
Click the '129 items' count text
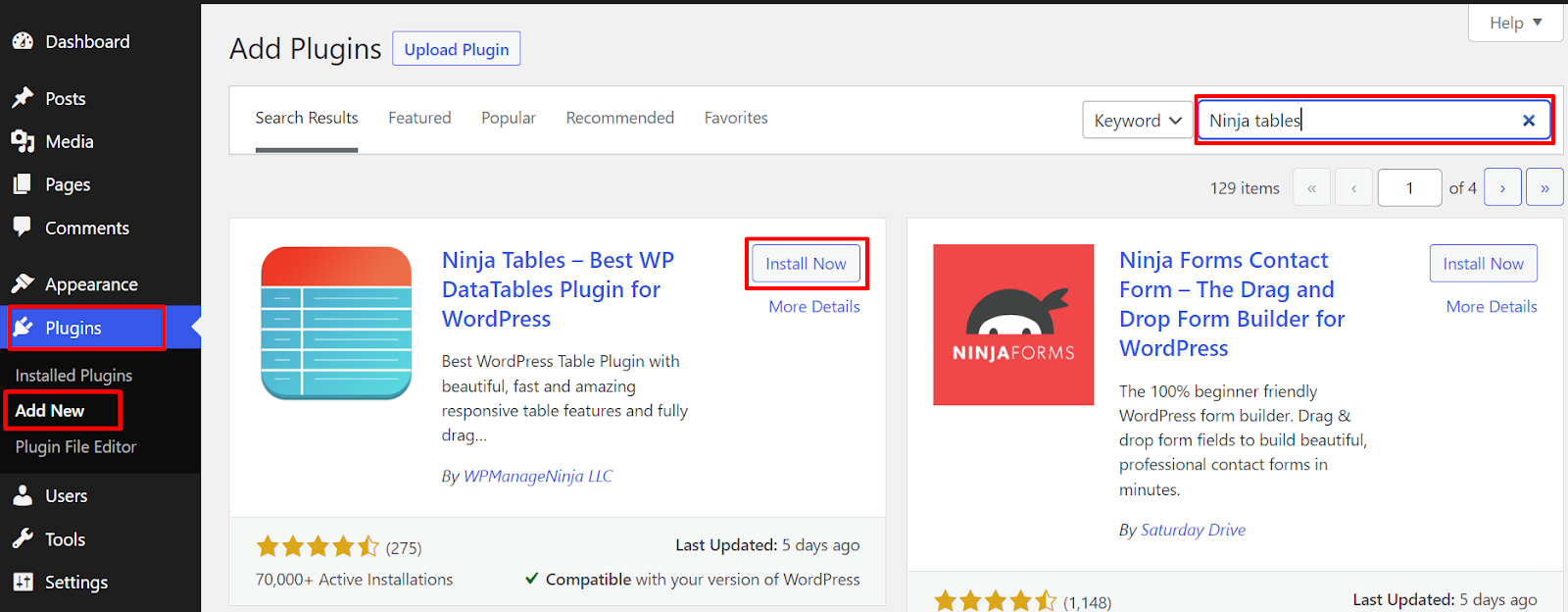click(1245, 188)
